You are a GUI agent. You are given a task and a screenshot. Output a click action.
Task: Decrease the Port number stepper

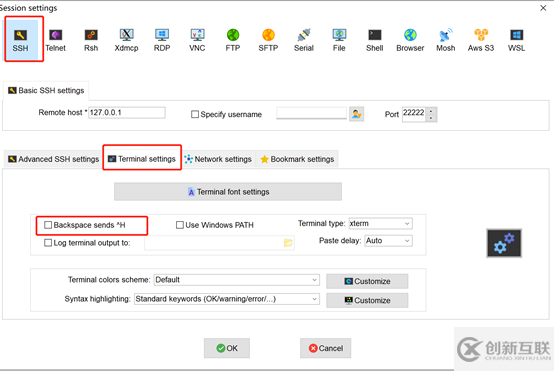431,118
